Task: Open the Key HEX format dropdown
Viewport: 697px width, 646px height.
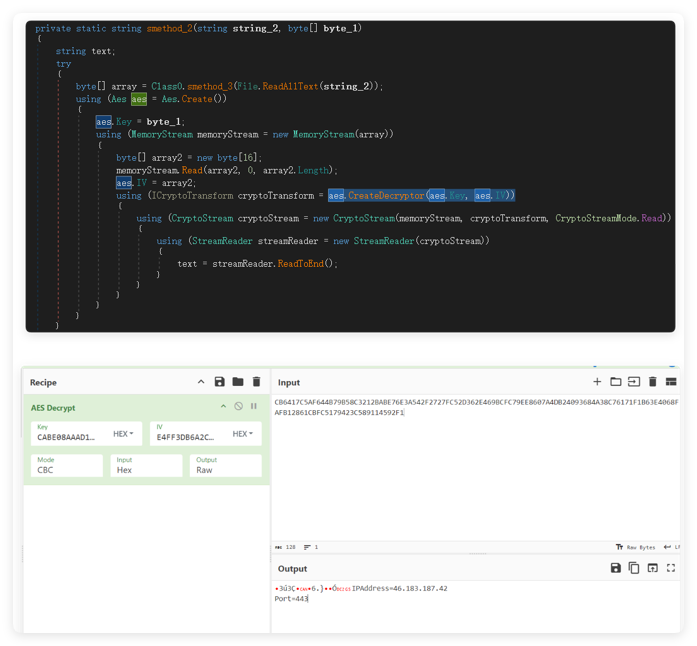Action: [124, 433]
